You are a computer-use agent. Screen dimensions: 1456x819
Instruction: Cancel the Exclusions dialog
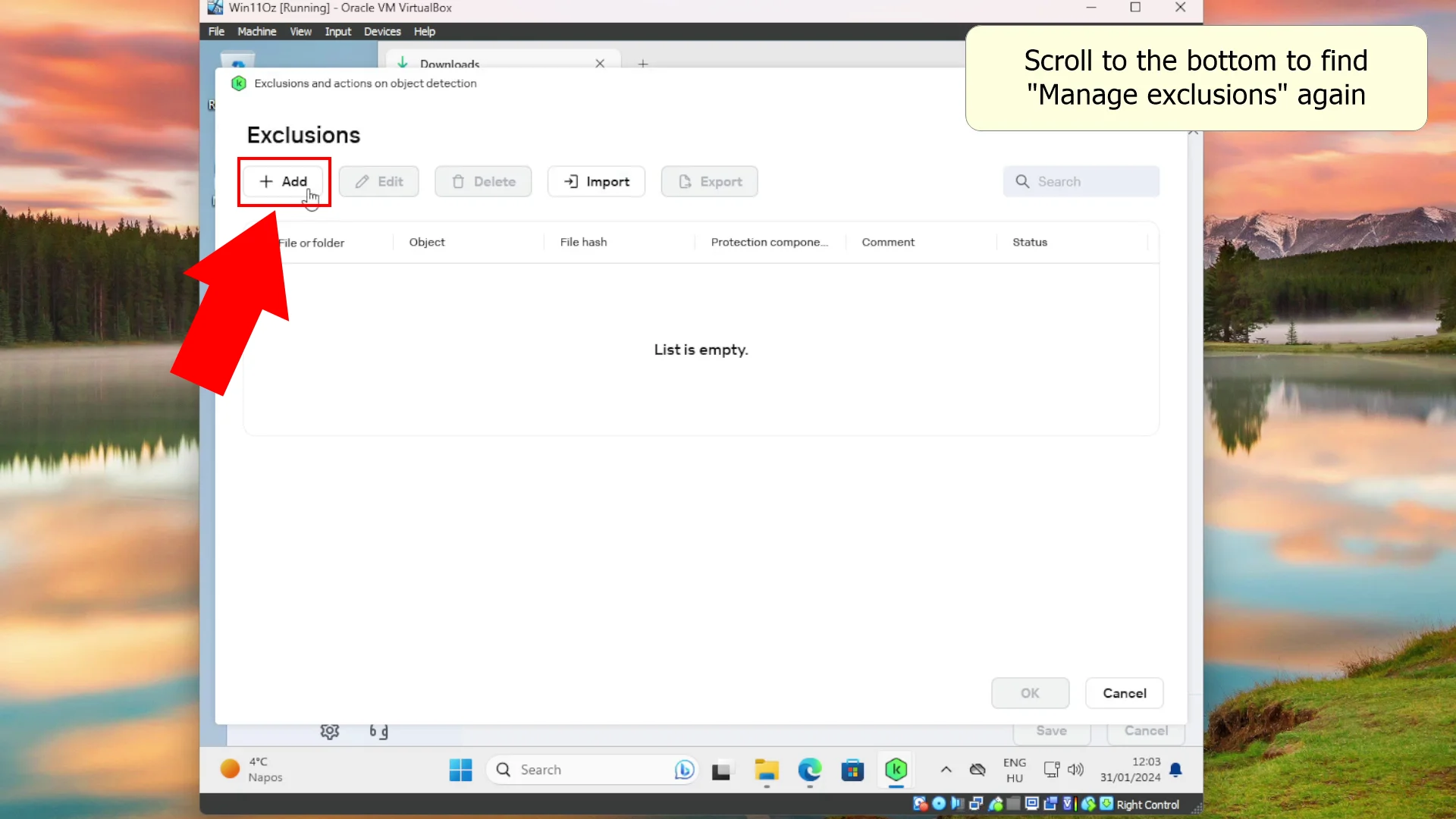[x=1124, y=693]
